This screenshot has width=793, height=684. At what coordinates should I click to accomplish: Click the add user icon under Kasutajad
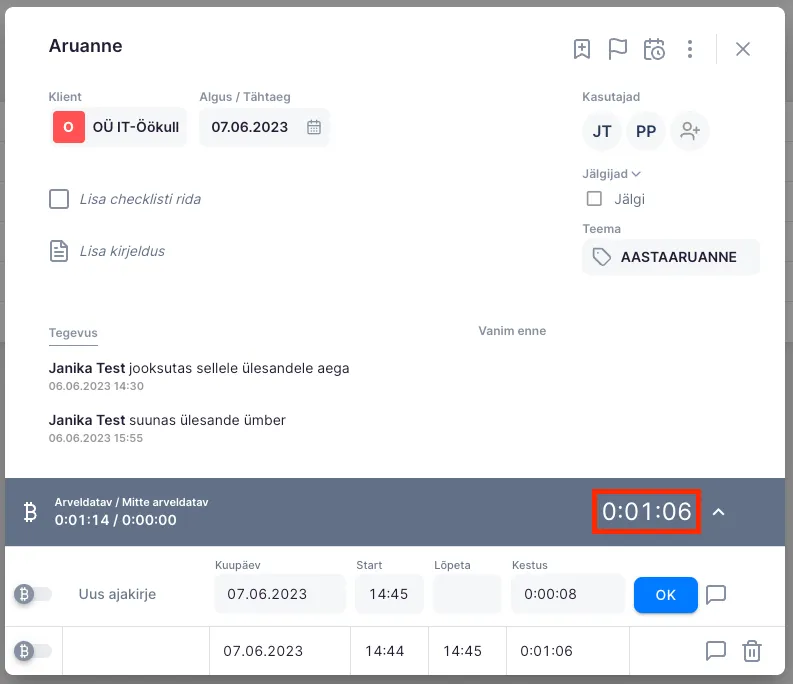[x=689, y=131]
